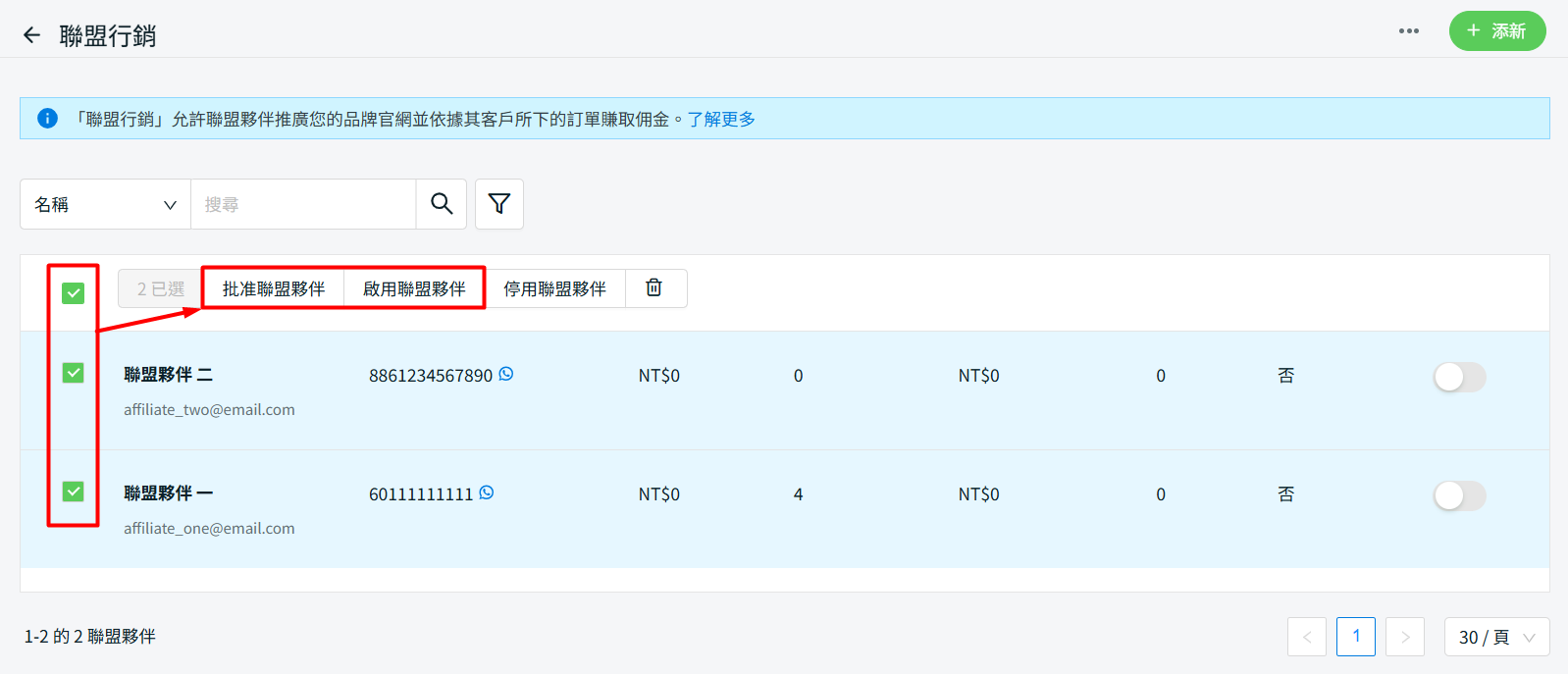
Task: Focus the 搜尋 text input field
Action: tap(302, 204)
